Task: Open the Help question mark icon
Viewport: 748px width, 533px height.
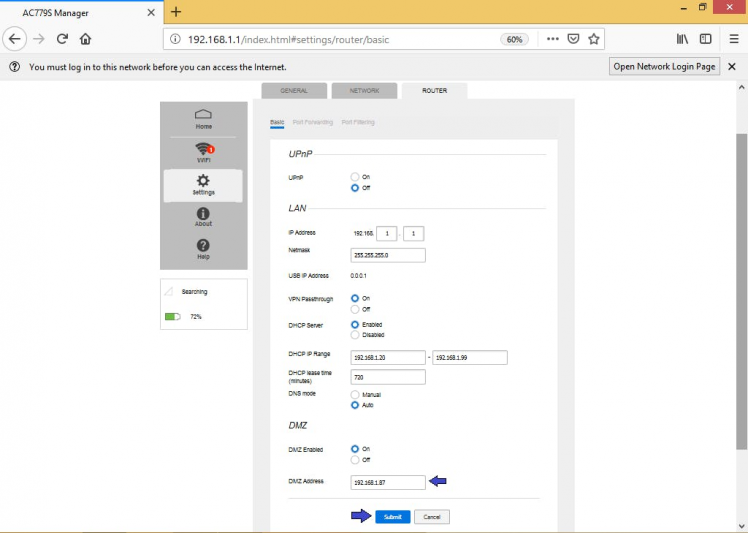Action: pos(203,249)
